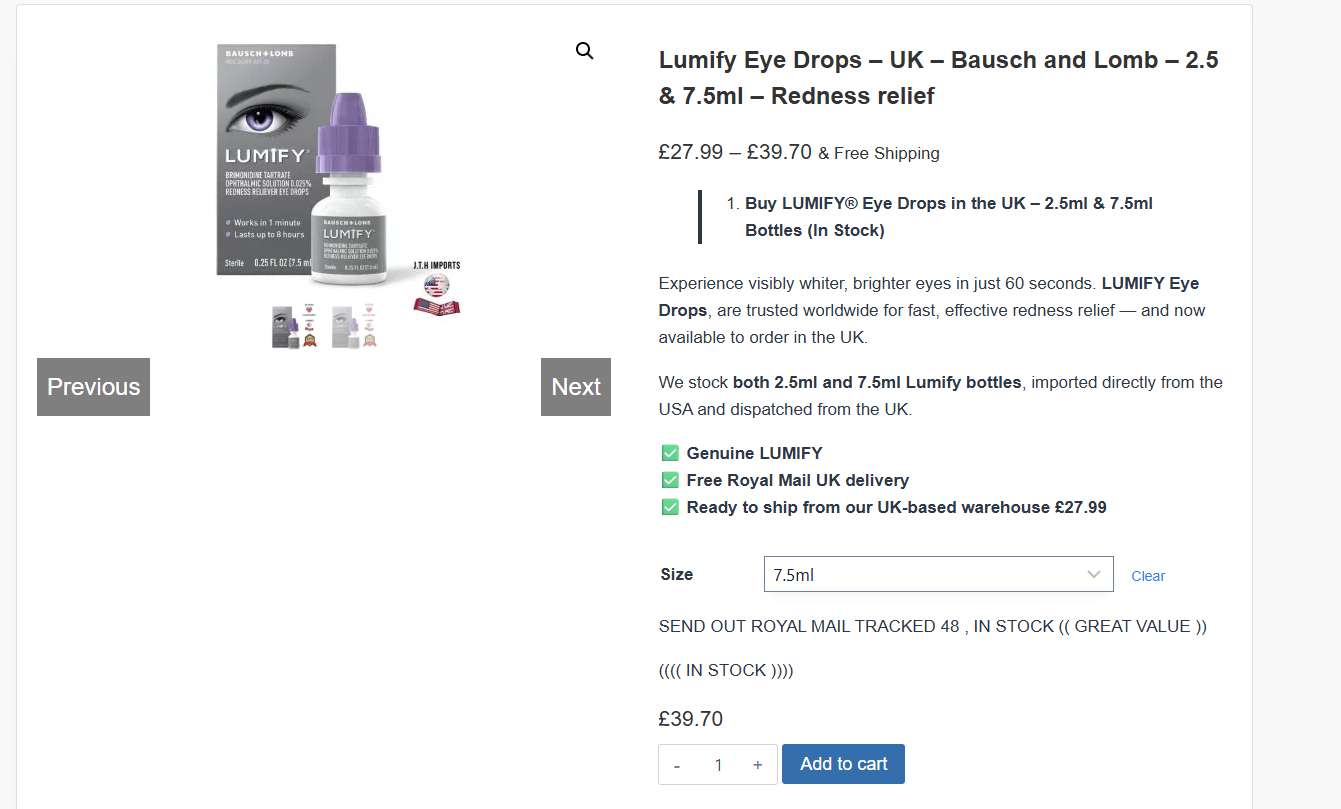Click the green checkmark beside Genuine LUMIFY

pyautogui.click(x=670, y=453)
